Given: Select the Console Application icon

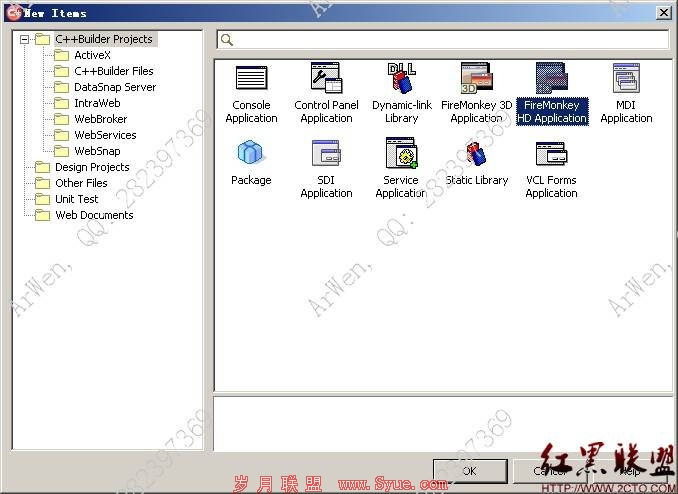Looking at the screenshot, I should tap(251, 78).
